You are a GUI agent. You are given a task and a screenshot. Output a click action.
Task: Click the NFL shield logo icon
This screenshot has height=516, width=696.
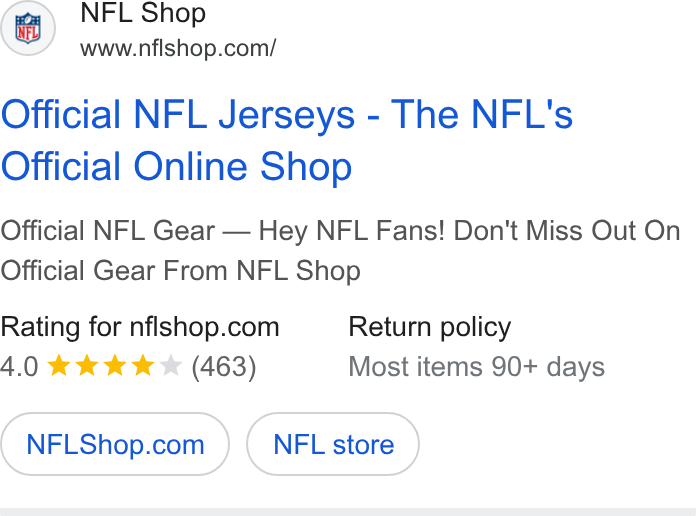point(28,28)
